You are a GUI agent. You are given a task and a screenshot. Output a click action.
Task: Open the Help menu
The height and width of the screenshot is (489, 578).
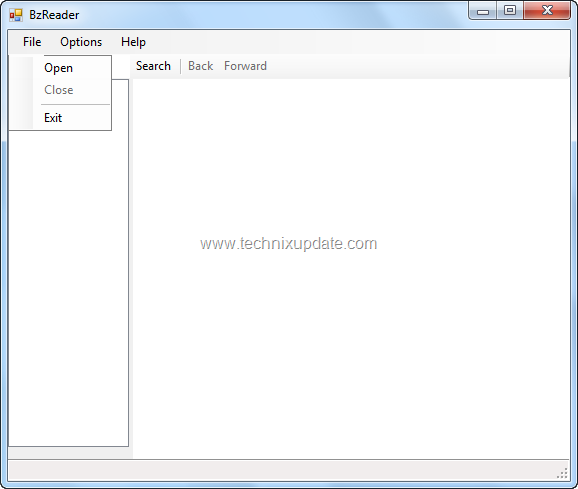tap(133, 42)
